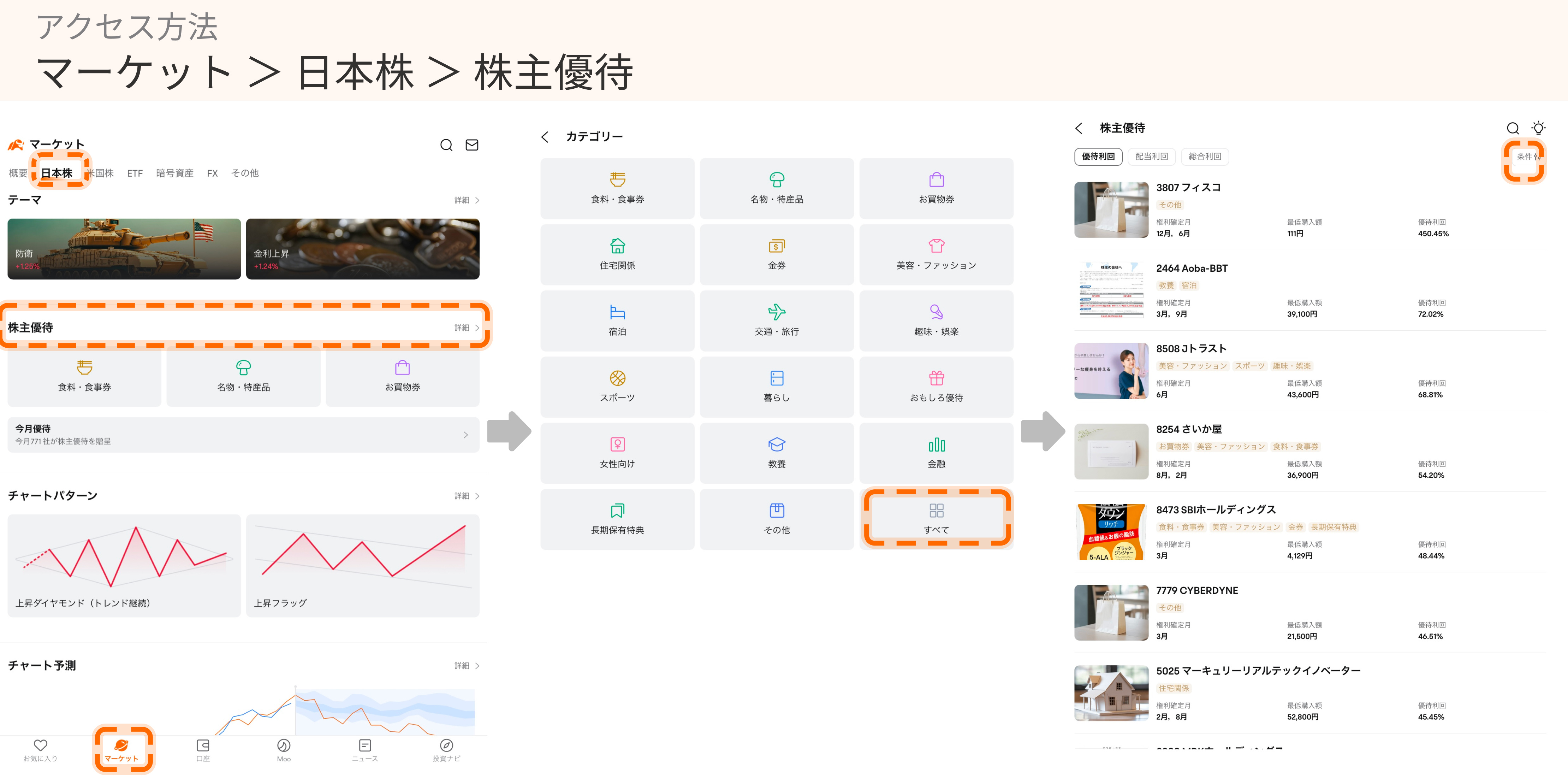Viewport: 1568px width, 778px height.
Task: Open 上昇フラッグ chart pattern
Action: click(363, 566)
